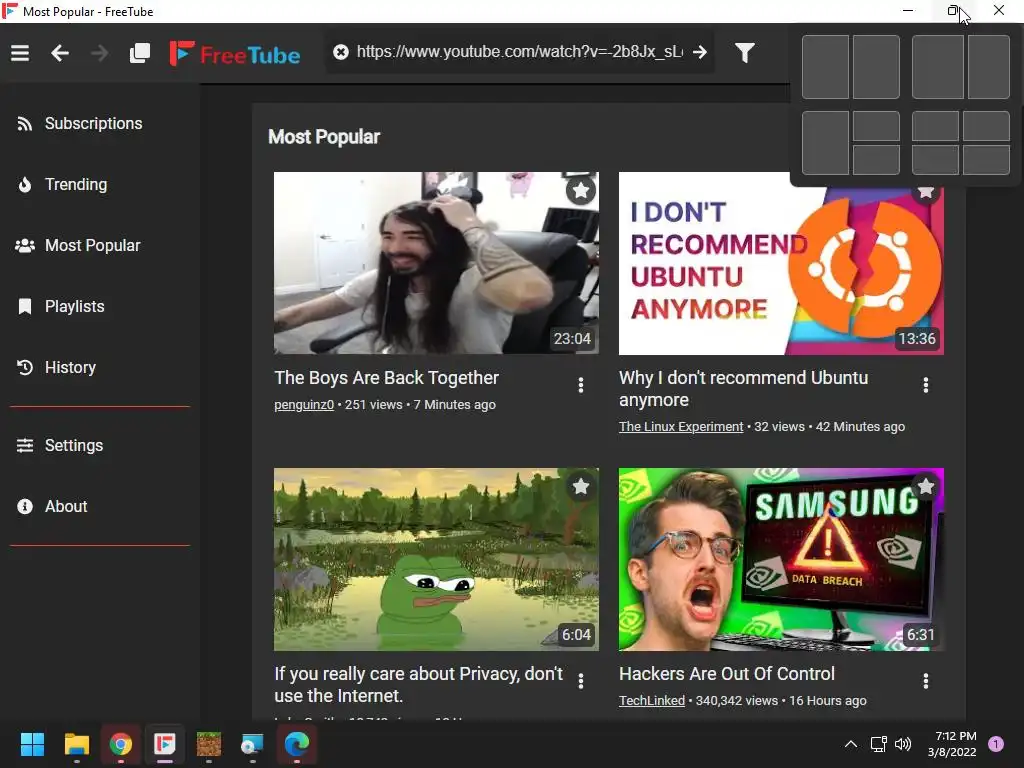Screen dimensions: 1024x768
Task: Open options for The Boys Are Back Together
Action: pyautogui.click(x=581, y=385)
